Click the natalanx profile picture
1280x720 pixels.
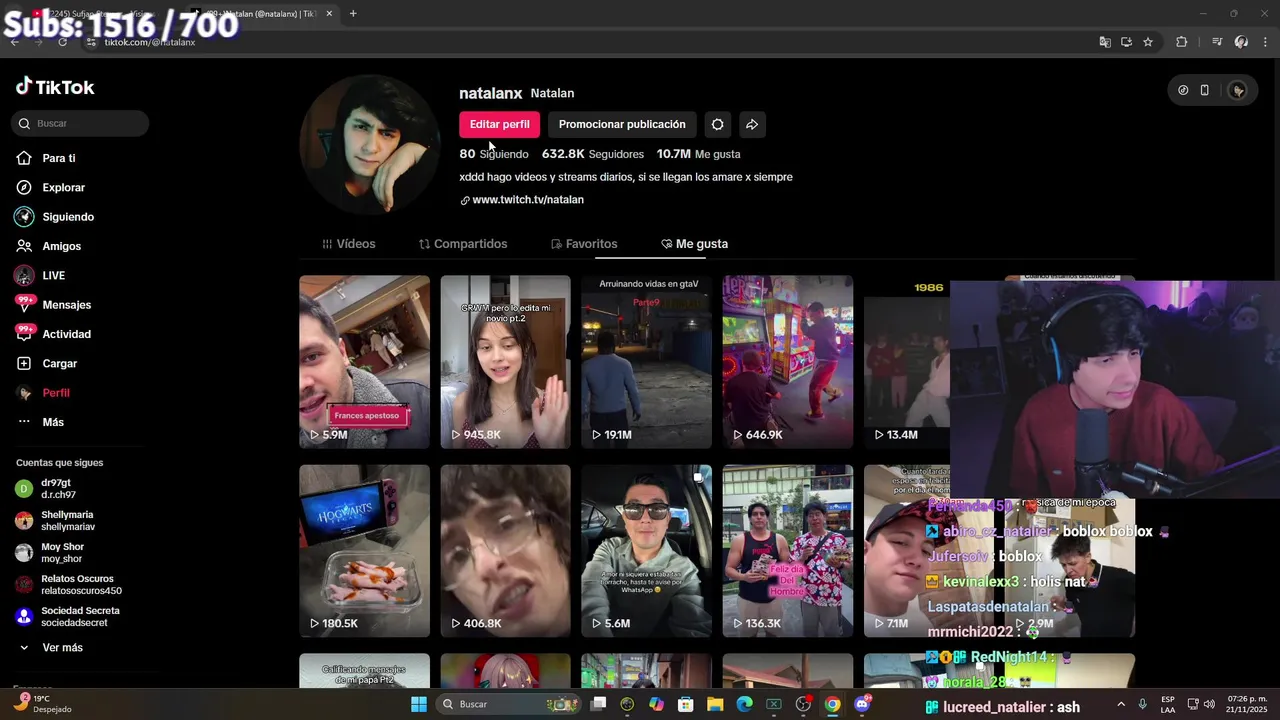tap(370, 144)
